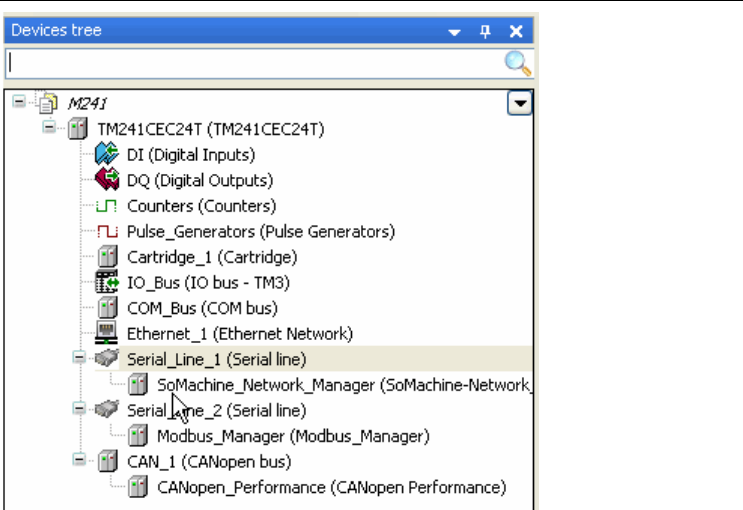The image size is (743, 510).
Task: Collapse the M241 root node
Action: pos(19,101)
